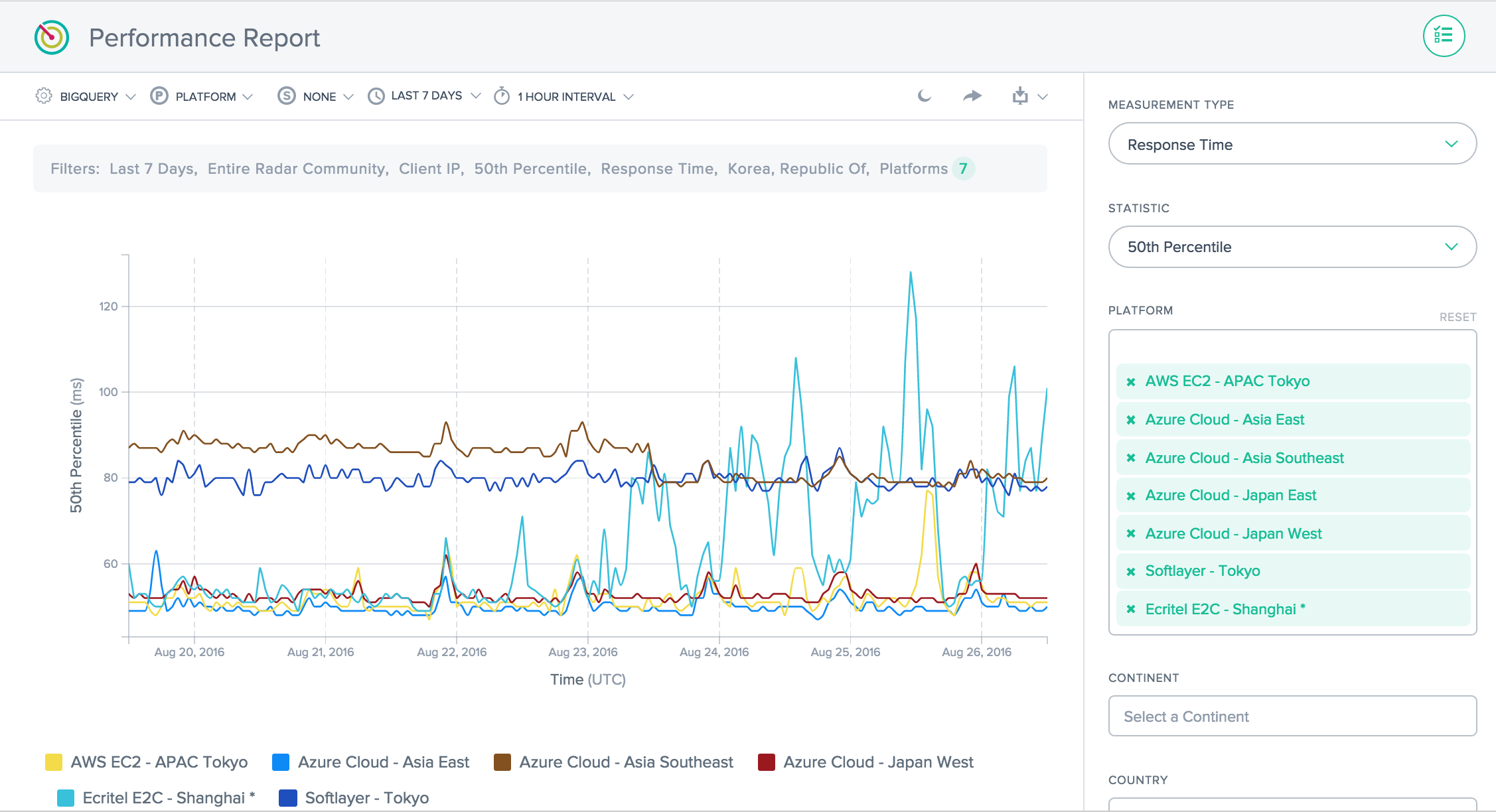
Task: Click RESET for platform selection
Action: 1458,317
